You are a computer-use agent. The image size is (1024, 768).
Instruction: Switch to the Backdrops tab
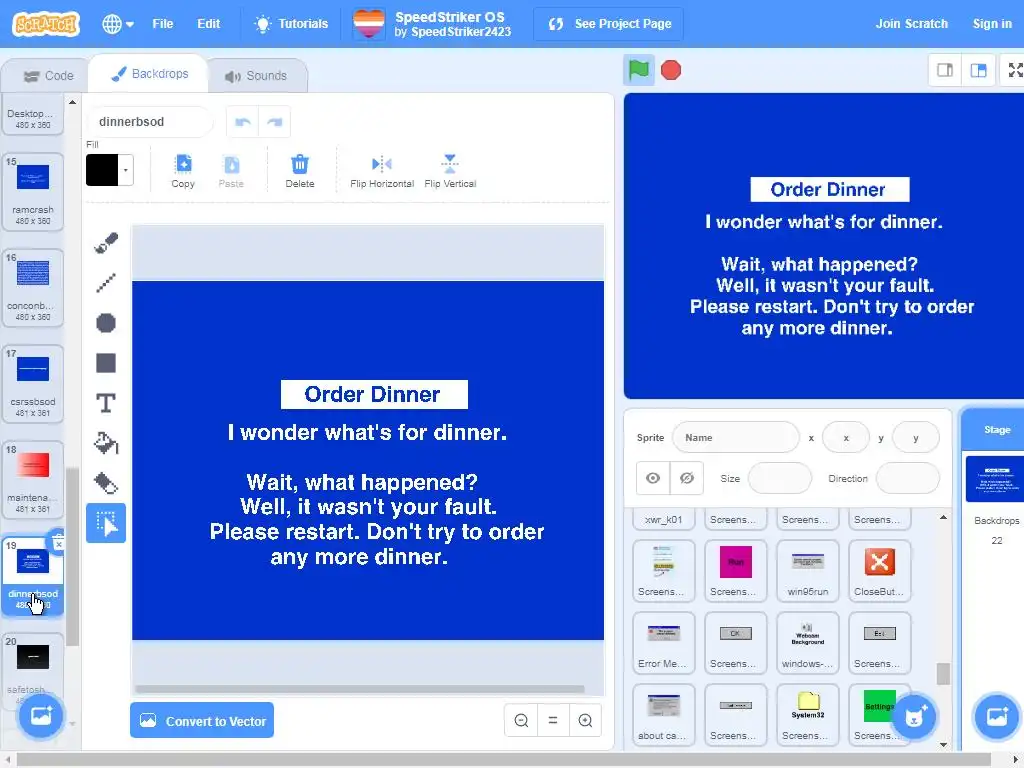coord(149,74)
